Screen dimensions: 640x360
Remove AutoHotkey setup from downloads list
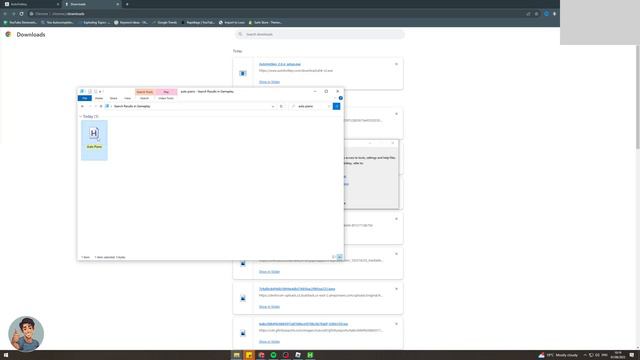396,64
